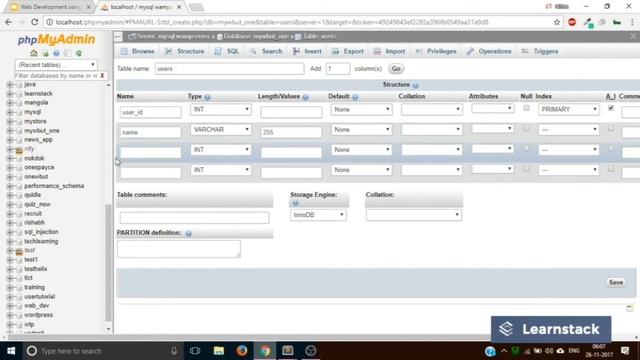Open Default dropdown for user_id row

click(361, 109)
